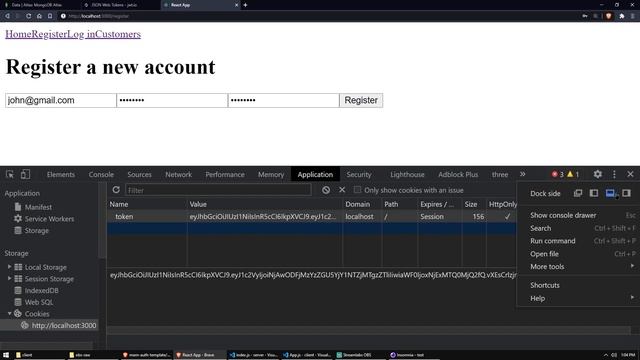This screenshot has width=640, height=360.
Task: Select the token cookie row
Action: [312, 217]
